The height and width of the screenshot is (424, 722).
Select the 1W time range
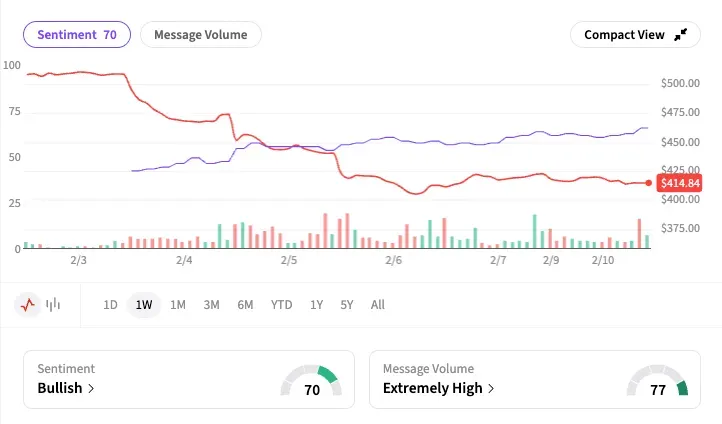[144, 305]
